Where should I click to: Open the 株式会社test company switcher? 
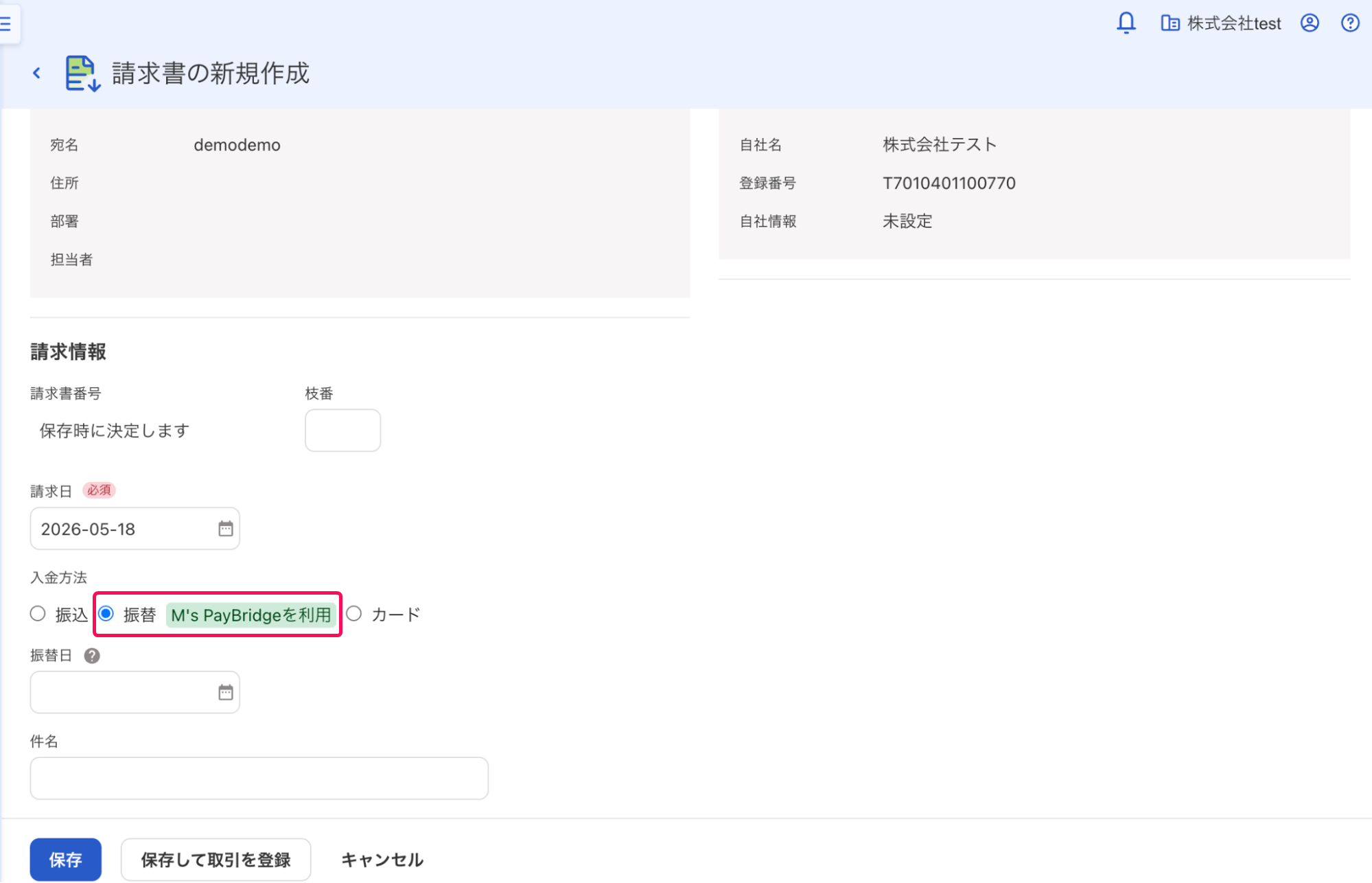pyautogui.click(x=1221, y=23)
